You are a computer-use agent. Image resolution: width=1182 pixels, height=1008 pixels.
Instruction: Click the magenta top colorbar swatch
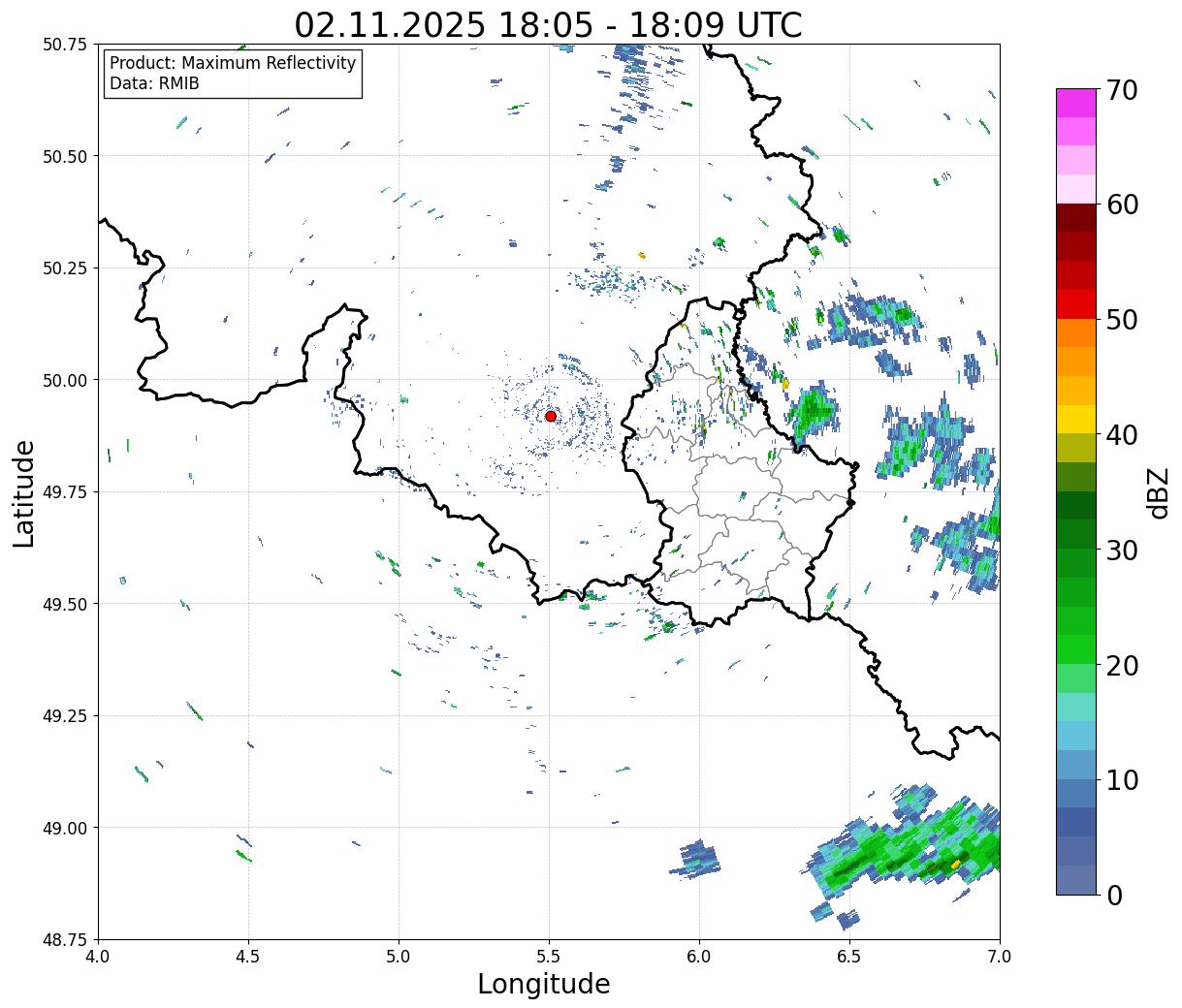1076,103
